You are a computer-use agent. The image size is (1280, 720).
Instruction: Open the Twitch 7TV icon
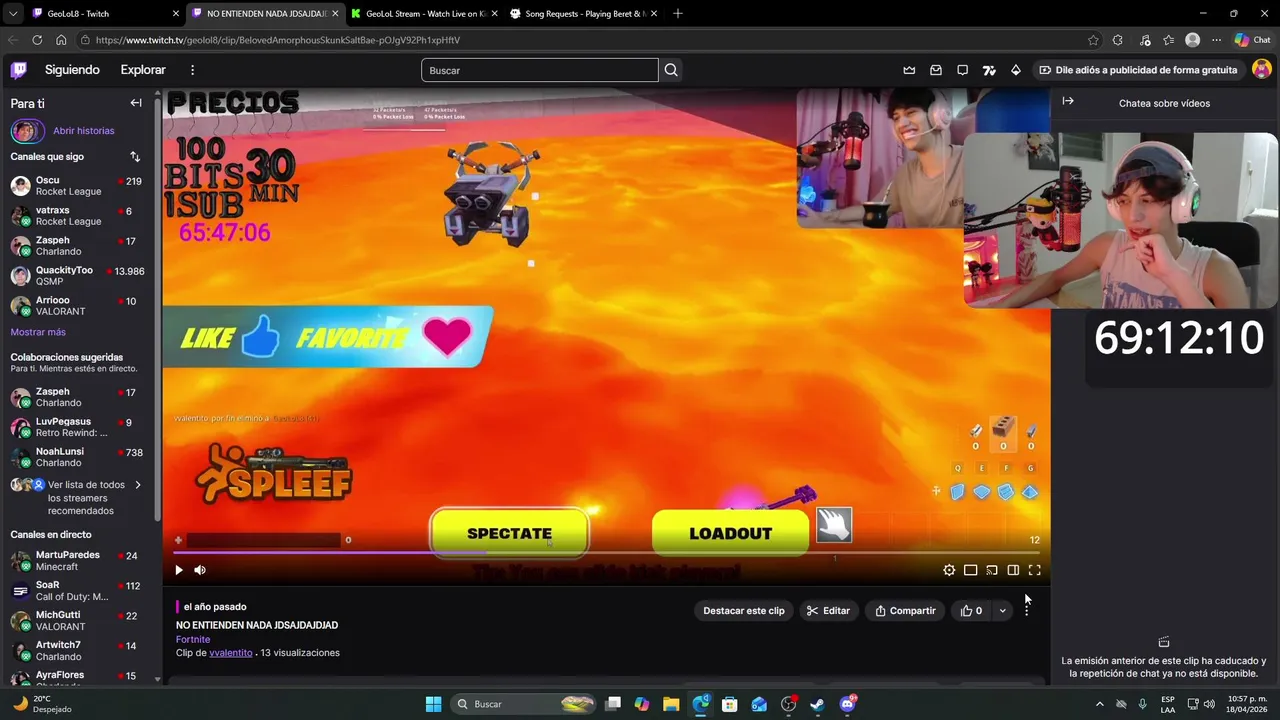989,70
